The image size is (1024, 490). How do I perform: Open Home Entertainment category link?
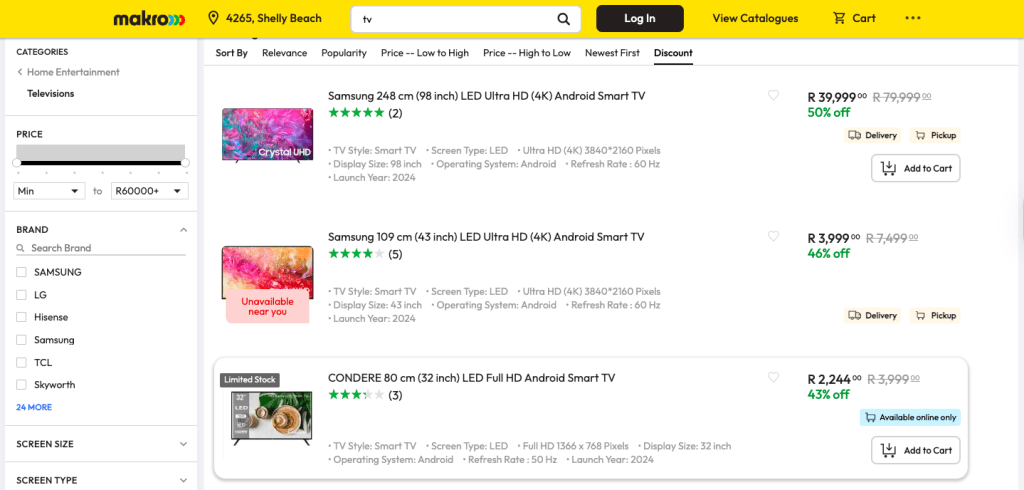pos(73,72)
